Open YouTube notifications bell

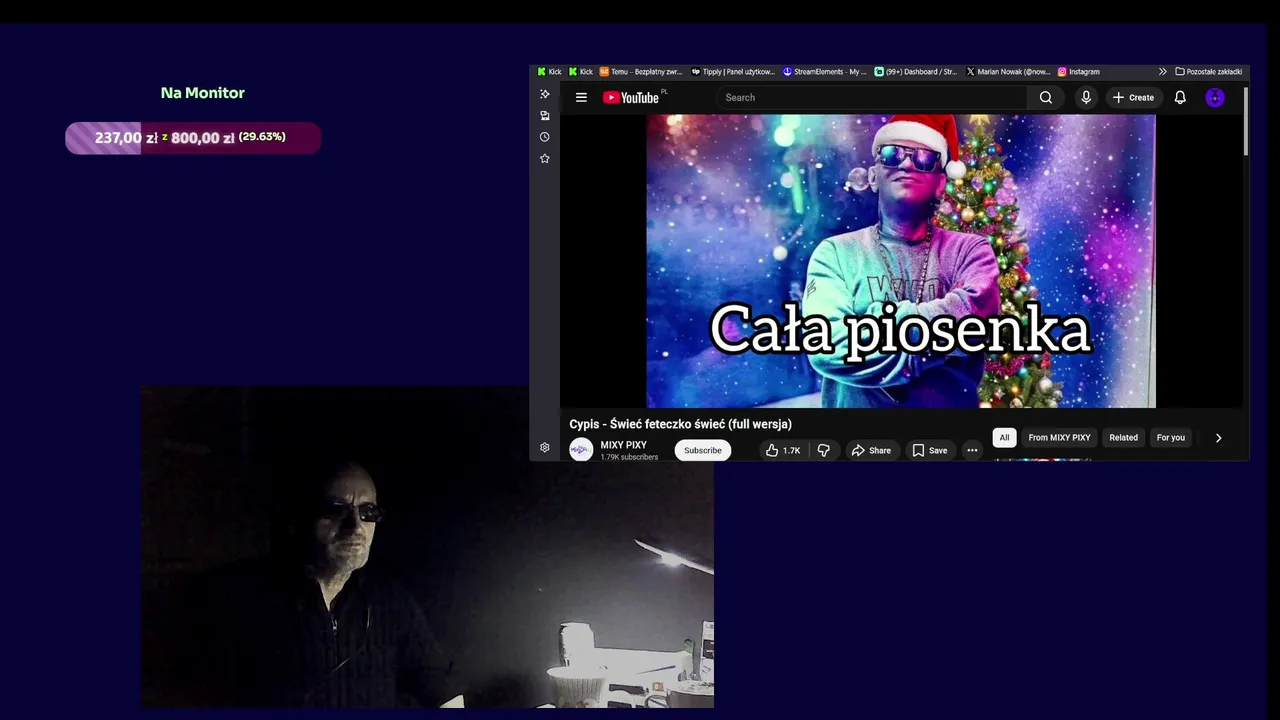pos(1180,97)
